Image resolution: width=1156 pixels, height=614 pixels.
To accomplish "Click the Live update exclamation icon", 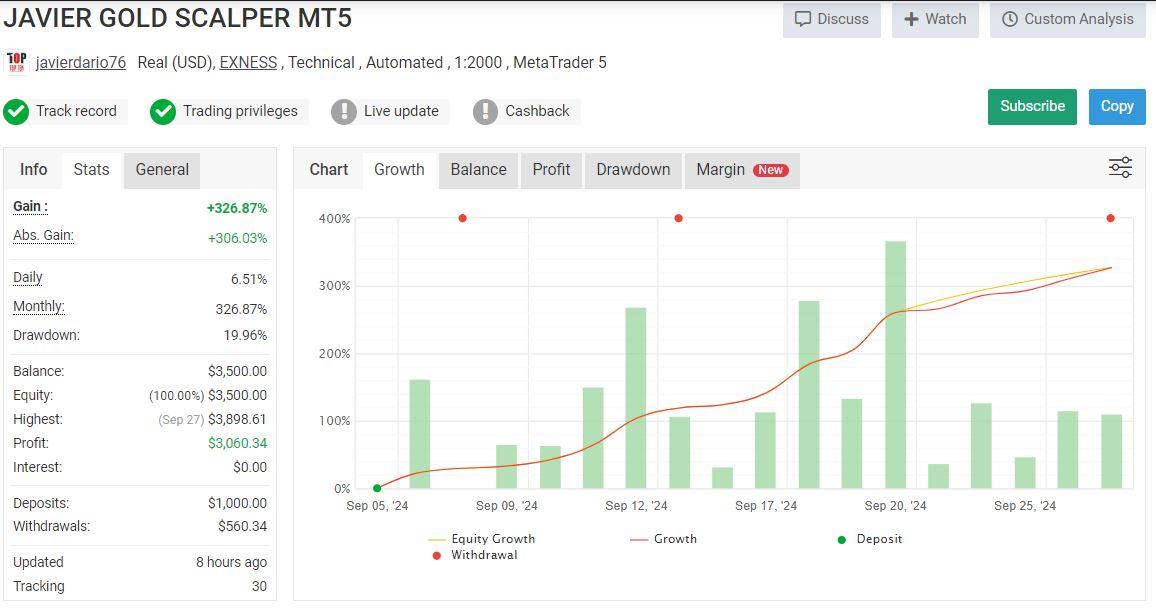I will pos(344,111).
